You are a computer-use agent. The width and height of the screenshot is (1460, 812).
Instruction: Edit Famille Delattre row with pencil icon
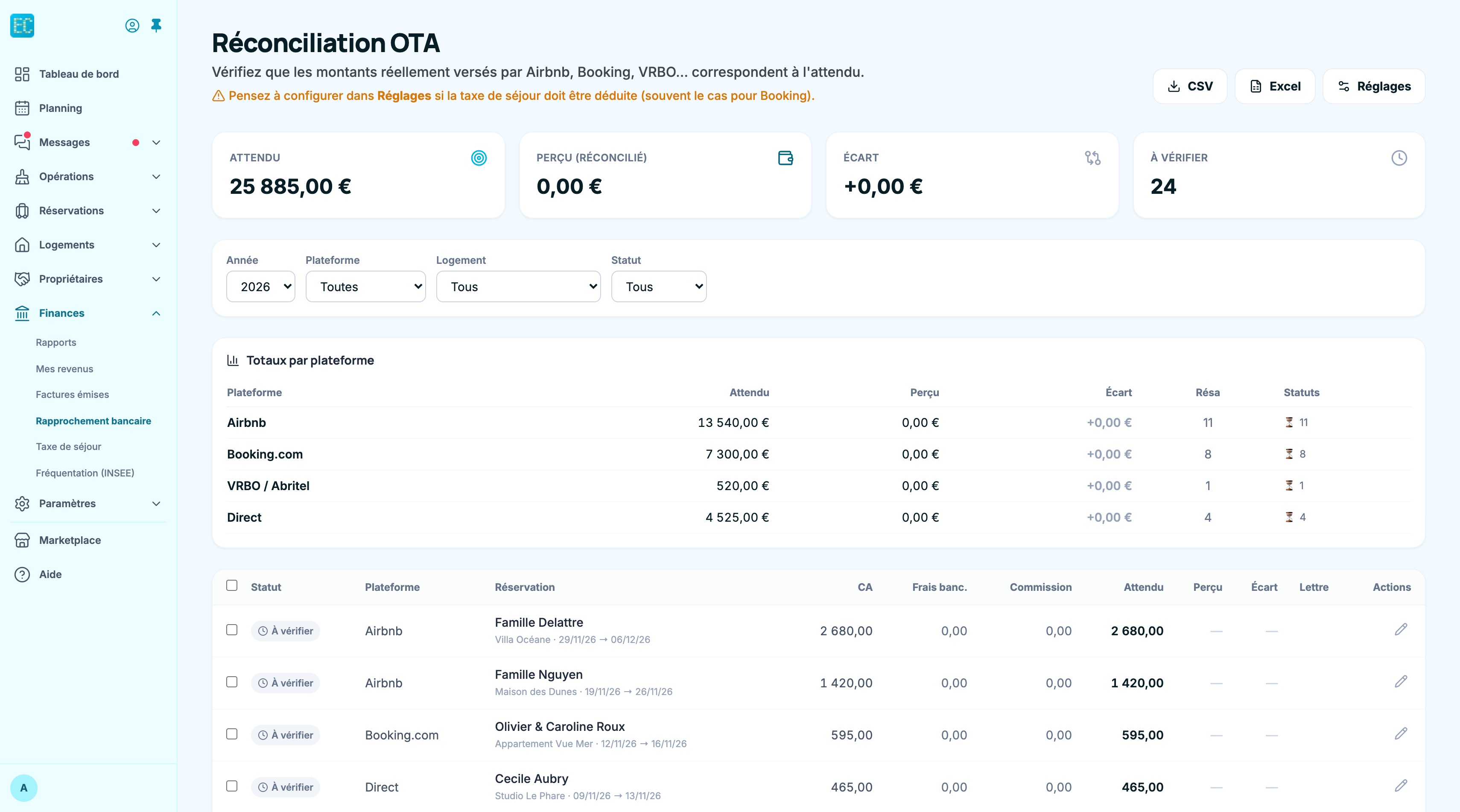(x=1401, y=630)
